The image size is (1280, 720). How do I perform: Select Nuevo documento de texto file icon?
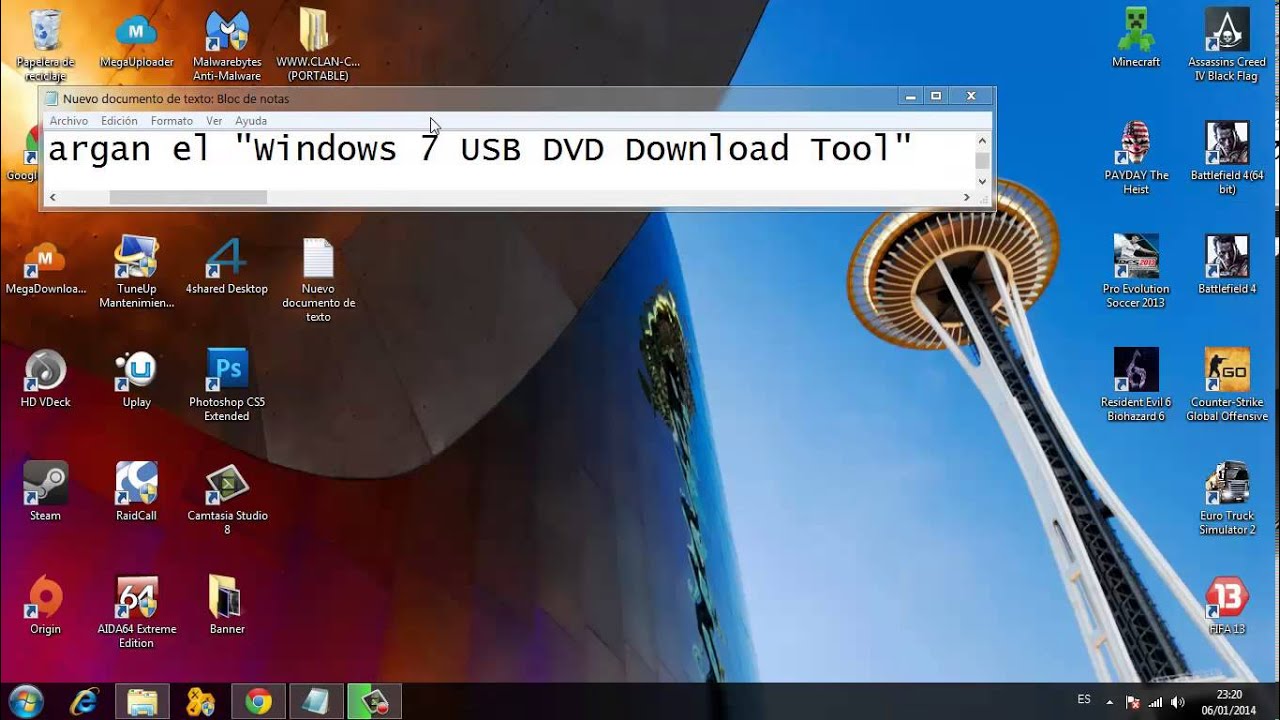tap(318, 280)
